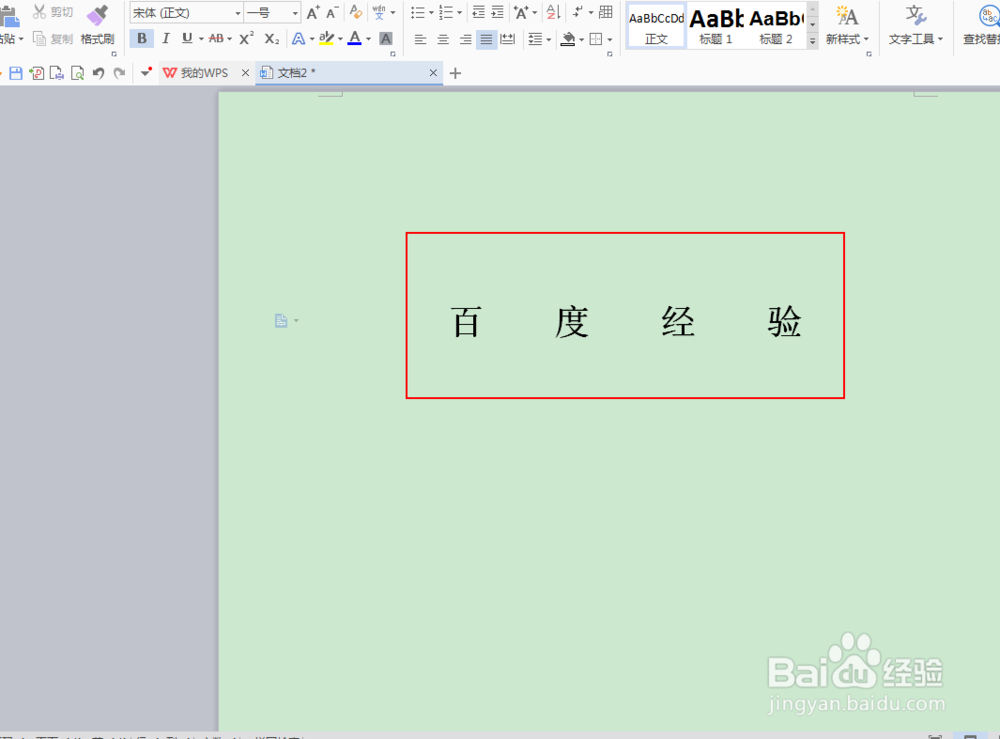Click the 保存 (Save) icon
The height and width of the screenshot is (739, 1000).
coord(15,72)
